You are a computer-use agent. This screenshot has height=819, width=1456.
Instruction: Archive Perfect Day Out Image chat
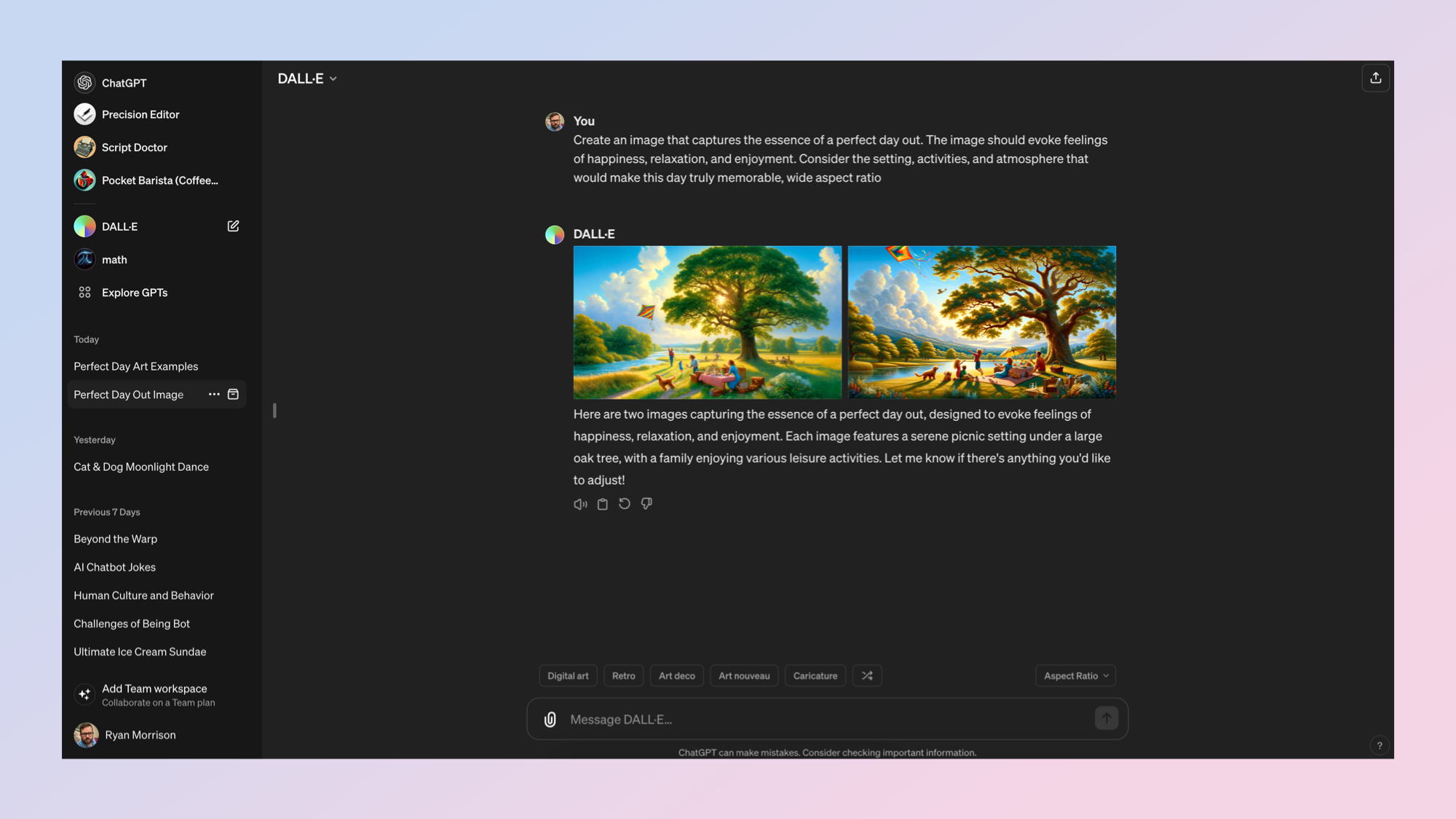coord(233,395)
